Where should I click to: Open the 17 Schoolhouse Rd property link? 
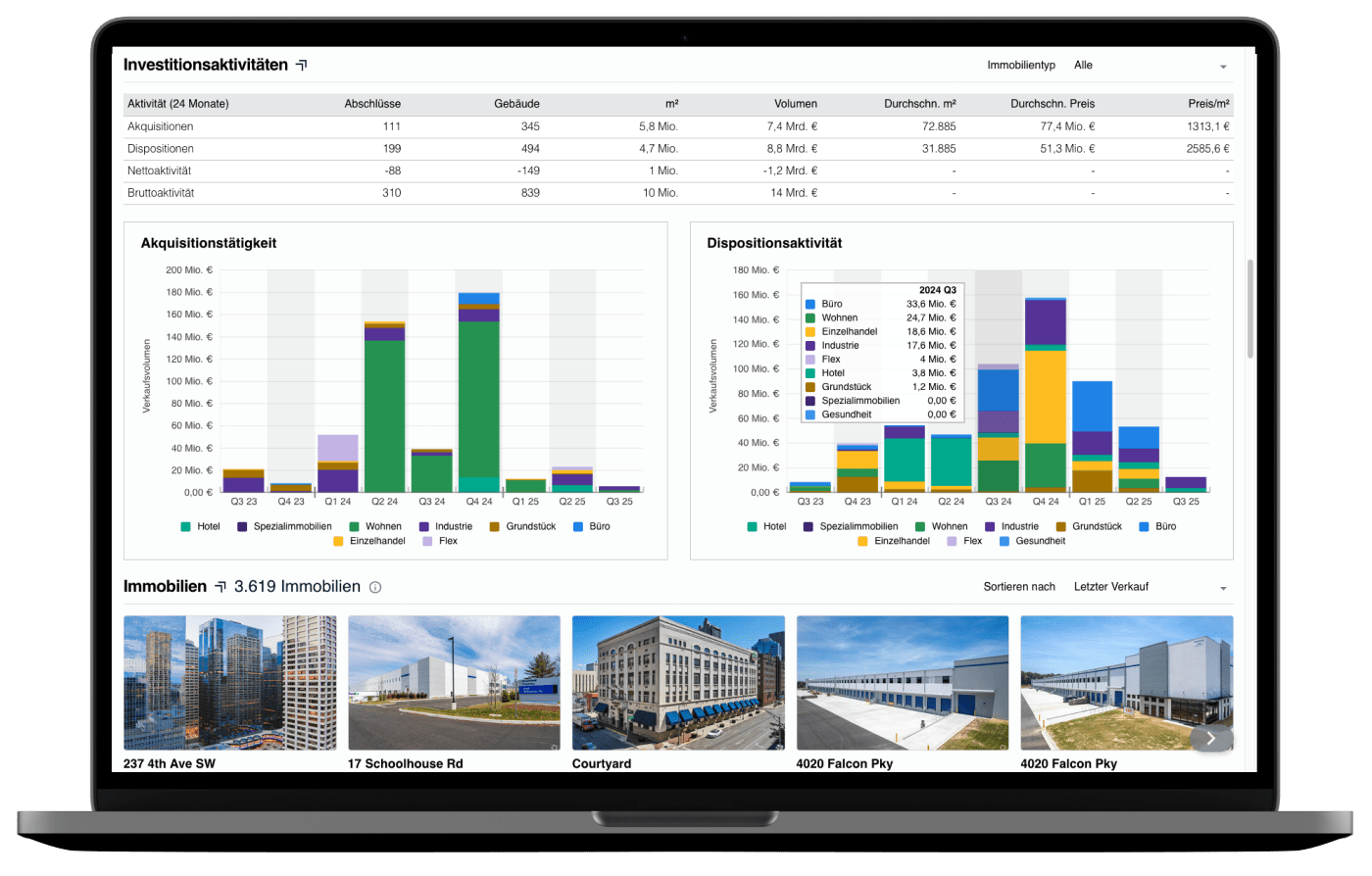(x=405, y=763)
